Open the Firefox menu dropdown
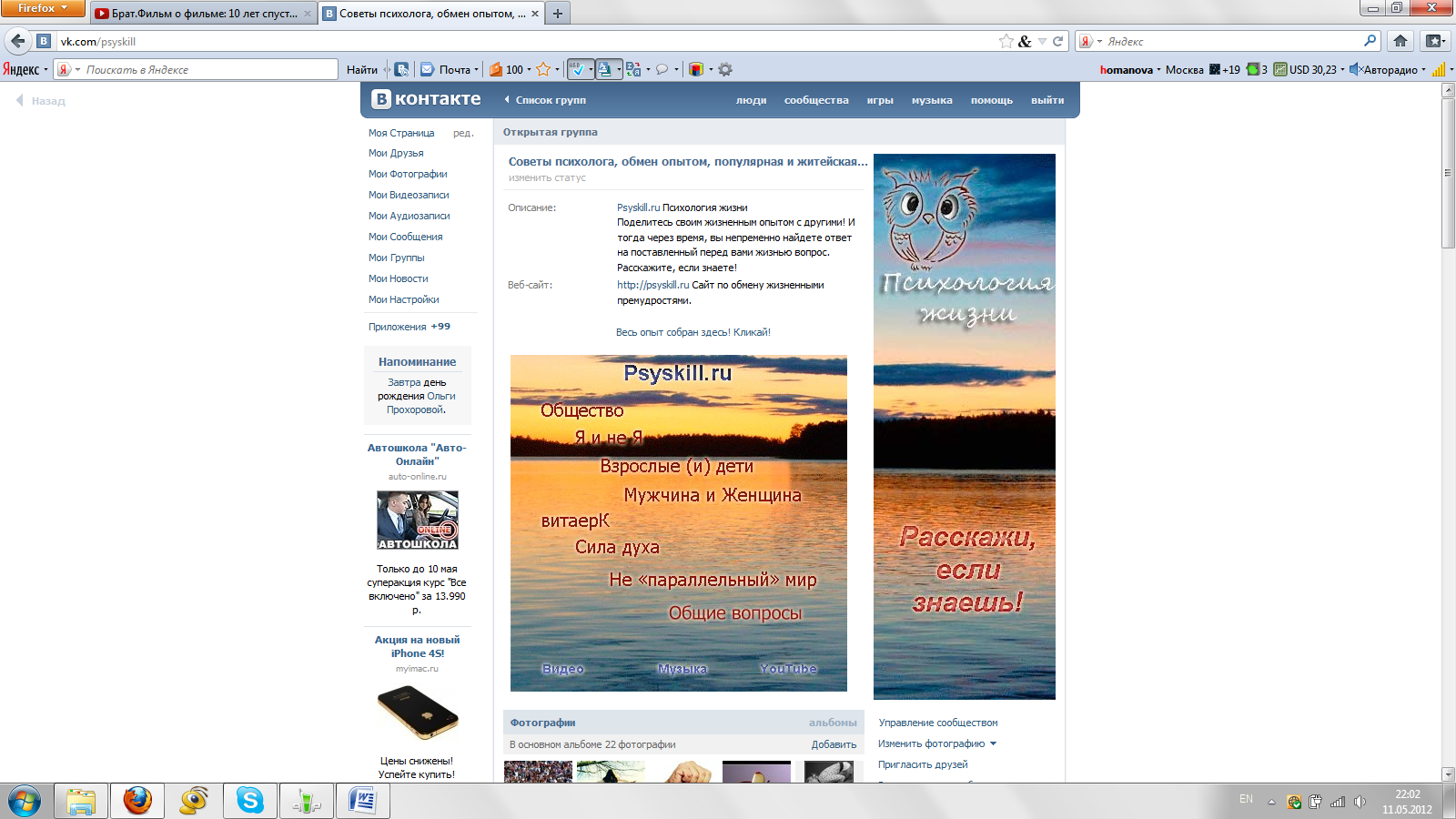This screenshot has height=819, width=1456. coord(43,8)
